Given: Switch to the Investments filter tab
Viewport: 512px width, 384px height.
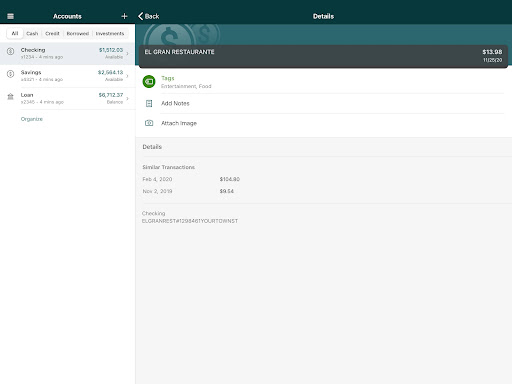Looking at the screenshot, I should coord(110,33).
